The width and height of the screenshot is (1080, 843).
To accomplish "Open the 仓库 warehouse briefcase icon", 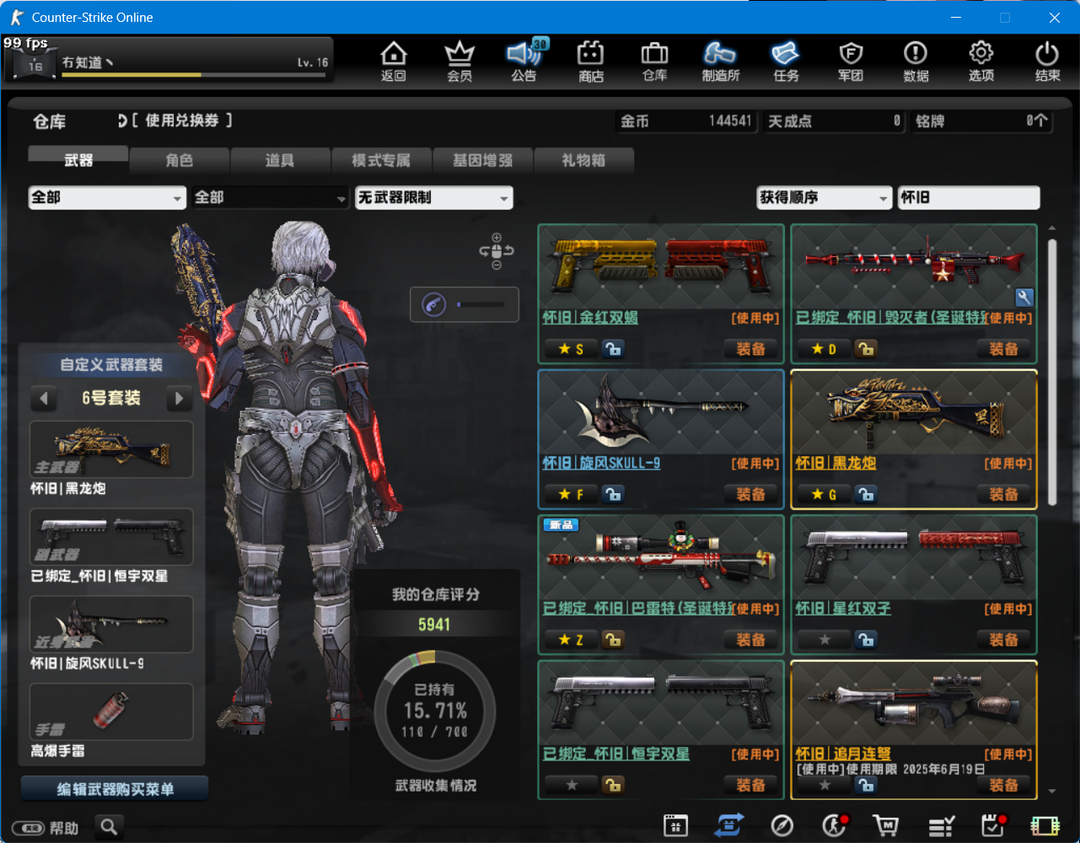I will click(x=654, y=61).
